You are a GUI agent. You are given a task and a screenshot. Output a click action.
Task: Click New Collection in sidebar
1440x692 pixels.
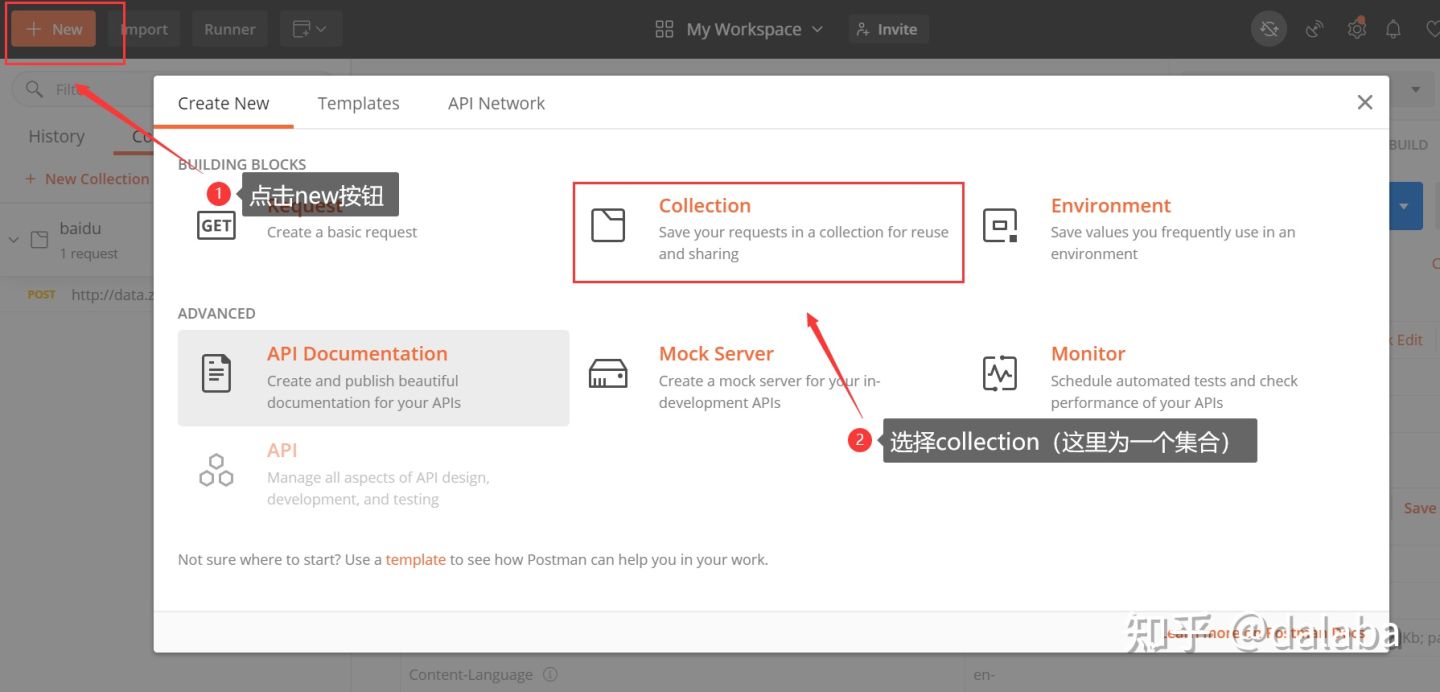87,179
